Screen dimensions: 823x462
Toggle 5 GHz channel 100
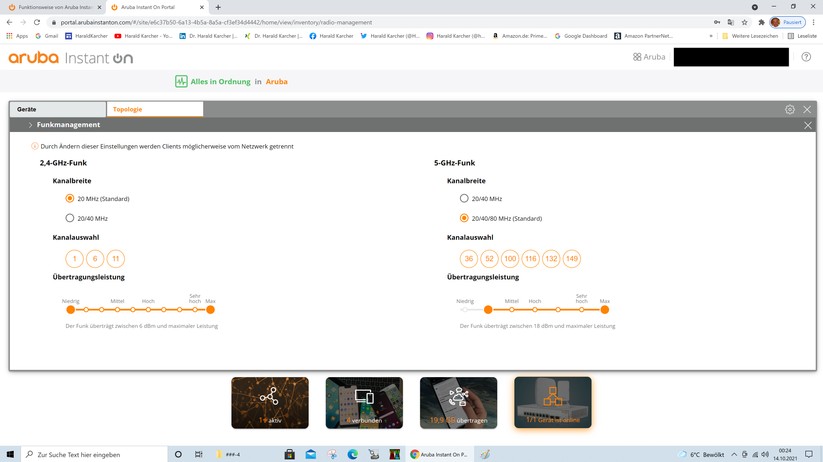[510, 258]
